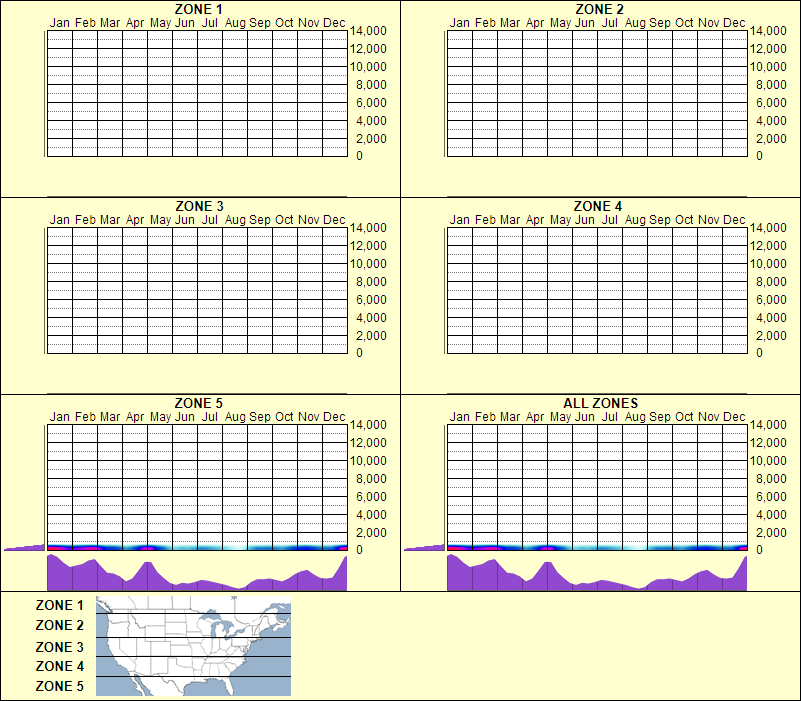The height and width of the screenshot is (701, 801).
Task: Click the ZONE 4 chart title
Action: coord(601,206)
